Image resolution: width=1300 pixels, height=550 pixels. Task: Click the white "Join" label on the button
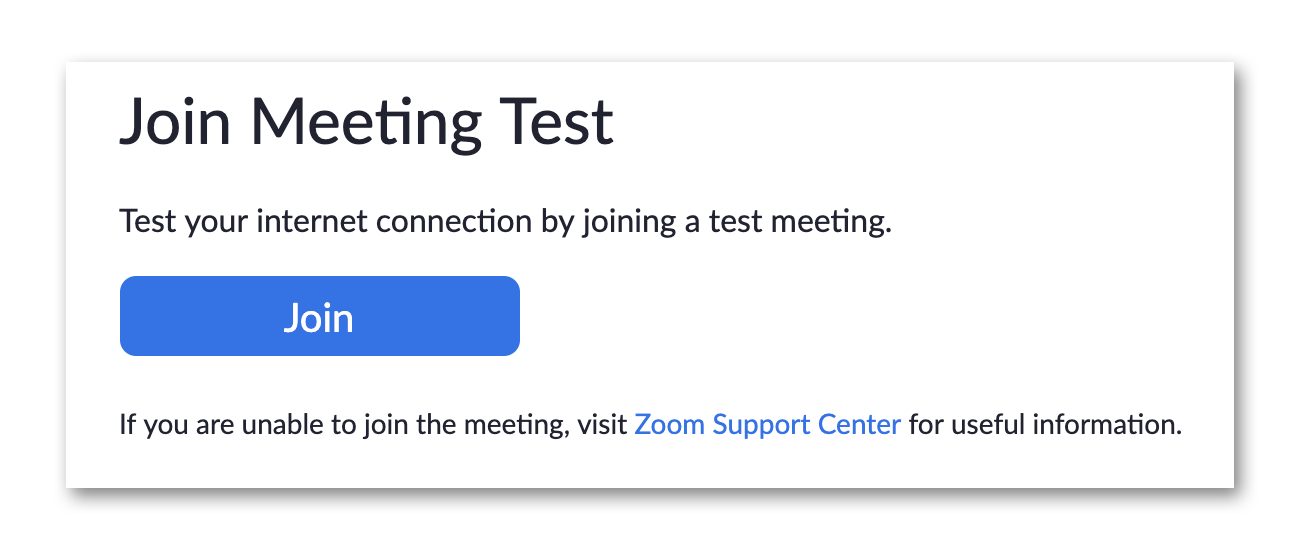click(319, 318)
